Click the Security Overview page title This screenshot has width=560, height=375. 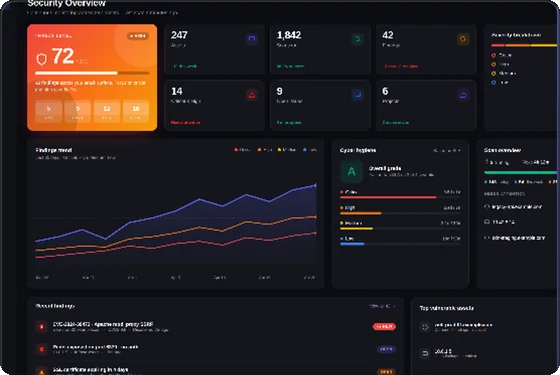click(x=66, y=4)
